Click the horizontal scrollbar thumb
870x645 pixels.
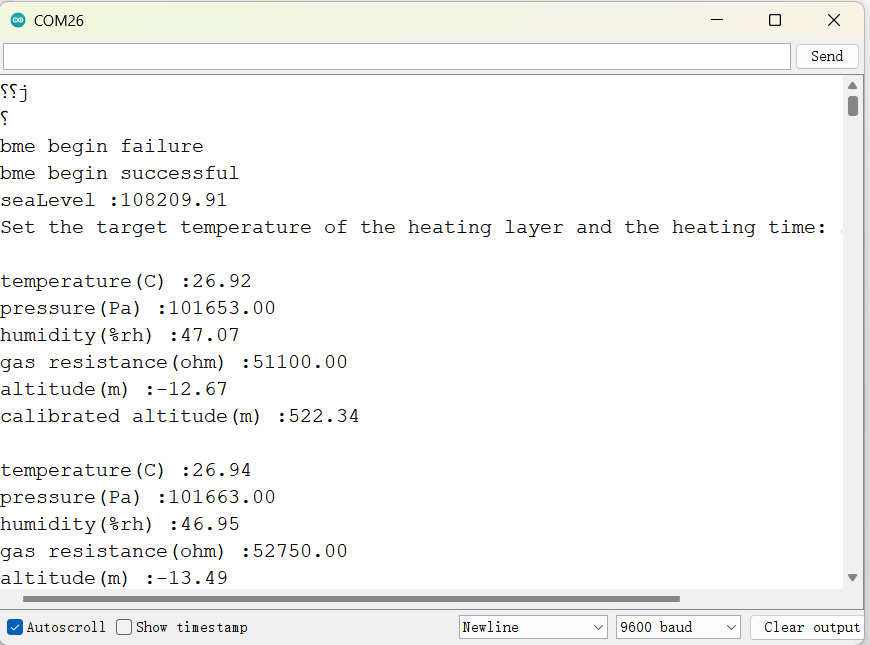[x=351, y=599]
